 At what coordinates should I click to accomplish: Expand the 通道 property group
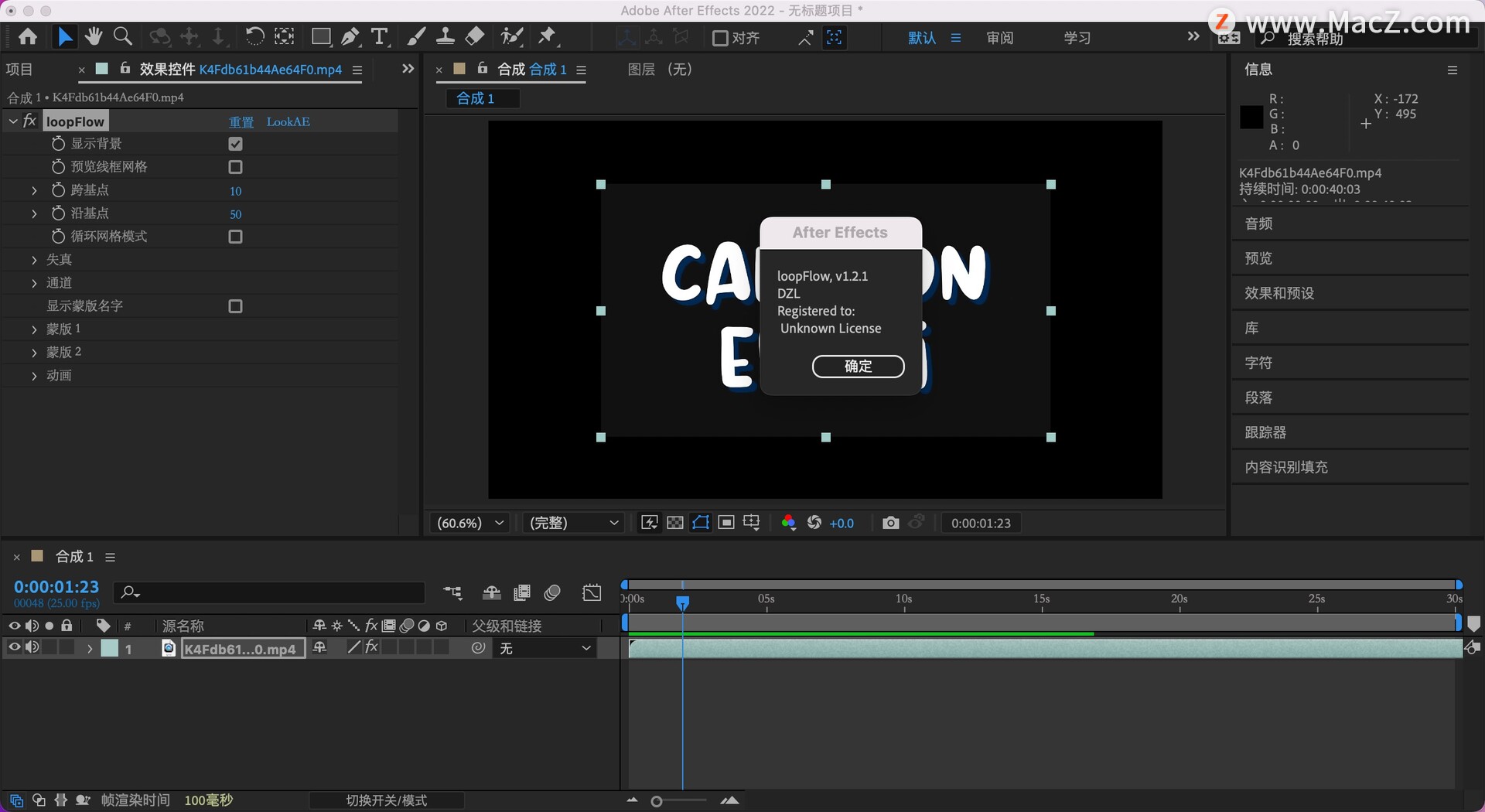34,283
